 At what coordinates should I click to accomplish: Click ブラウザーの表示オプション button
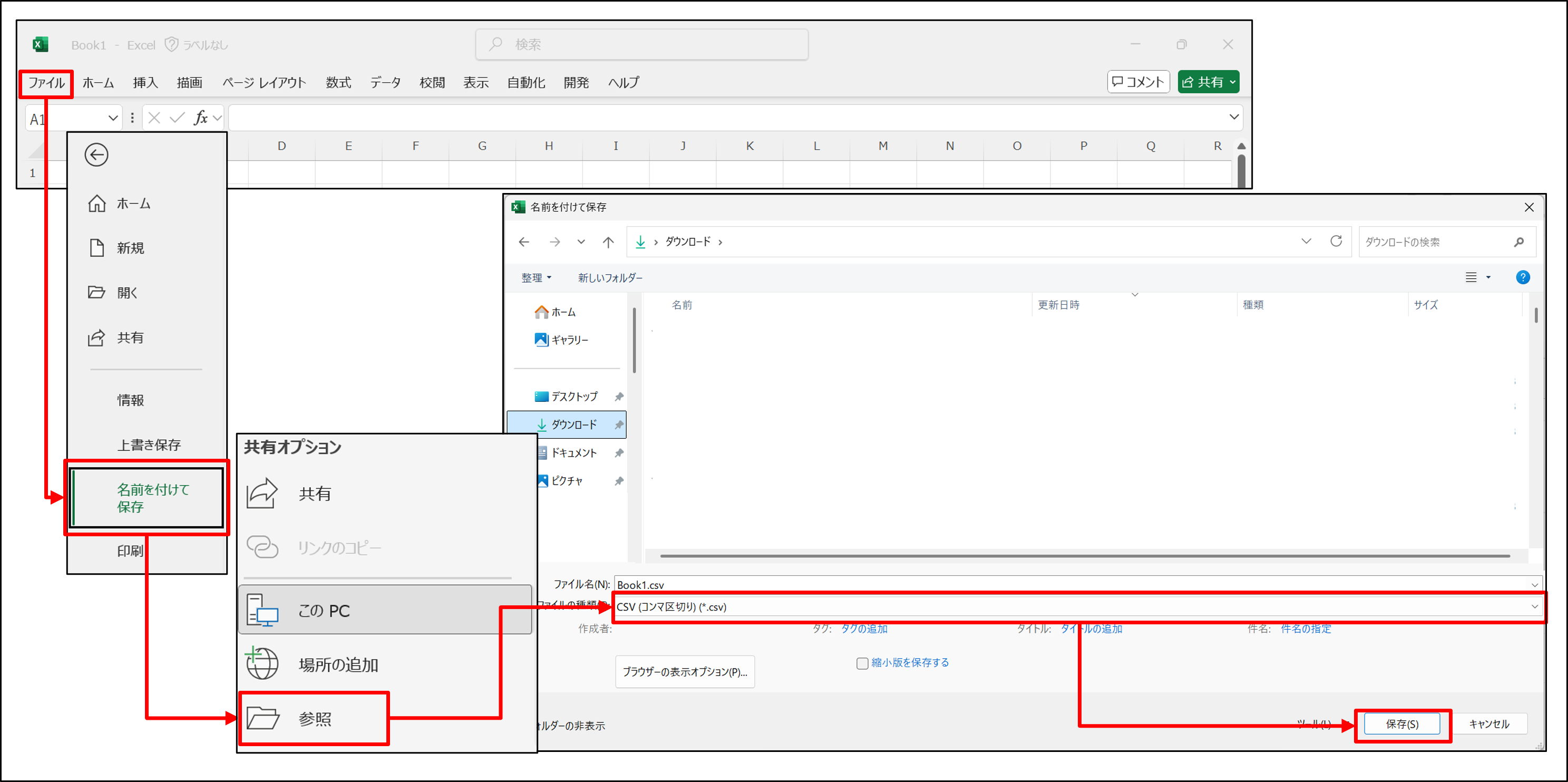(x=684, y=672)
